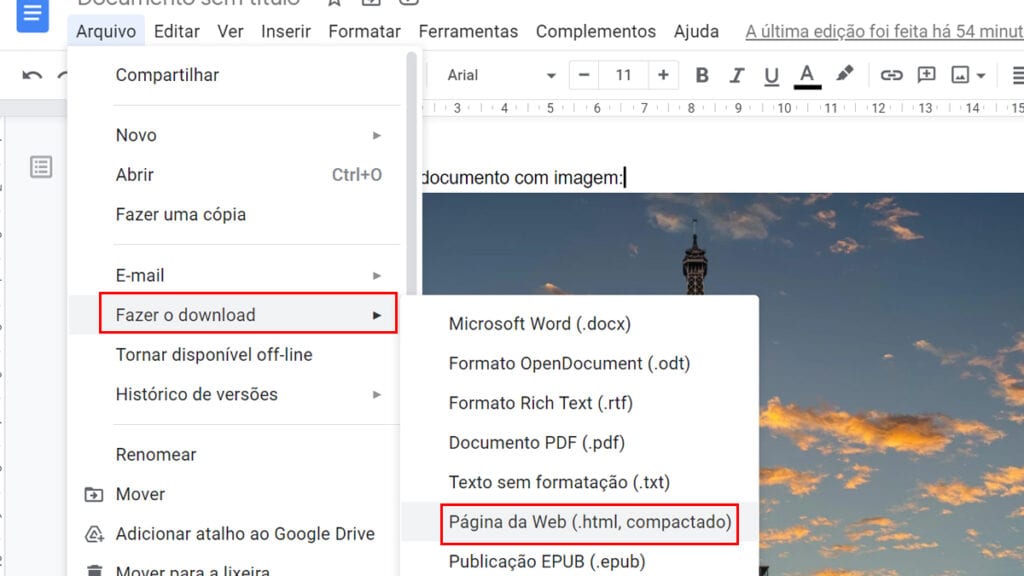The width and height of the screenshot is (1024, 576).
Task: Toggle bold formatting
Action: (702, 75)
